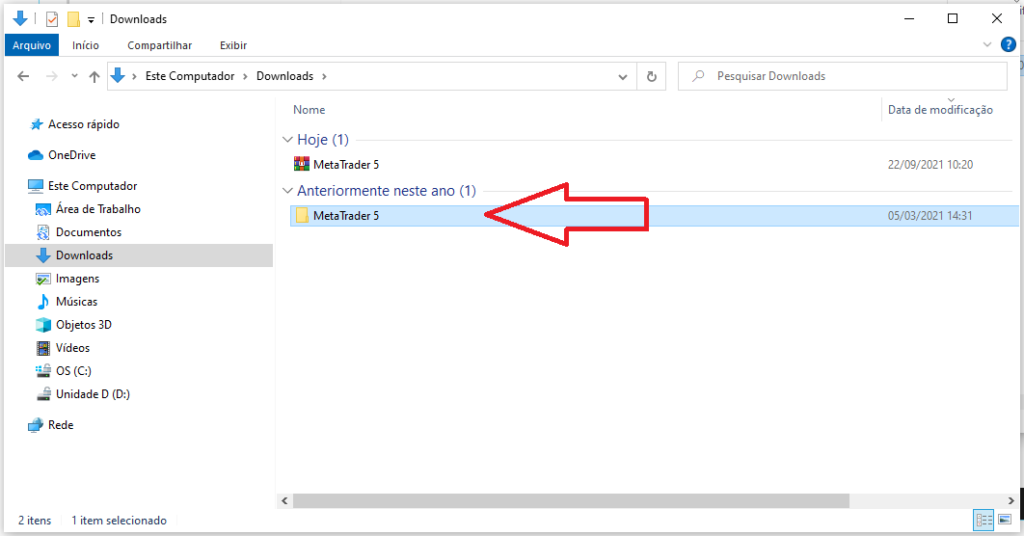This screenshot has height=536, width=1024.
Task: Refresh the Downloads folder view
Action: [652, 76]
